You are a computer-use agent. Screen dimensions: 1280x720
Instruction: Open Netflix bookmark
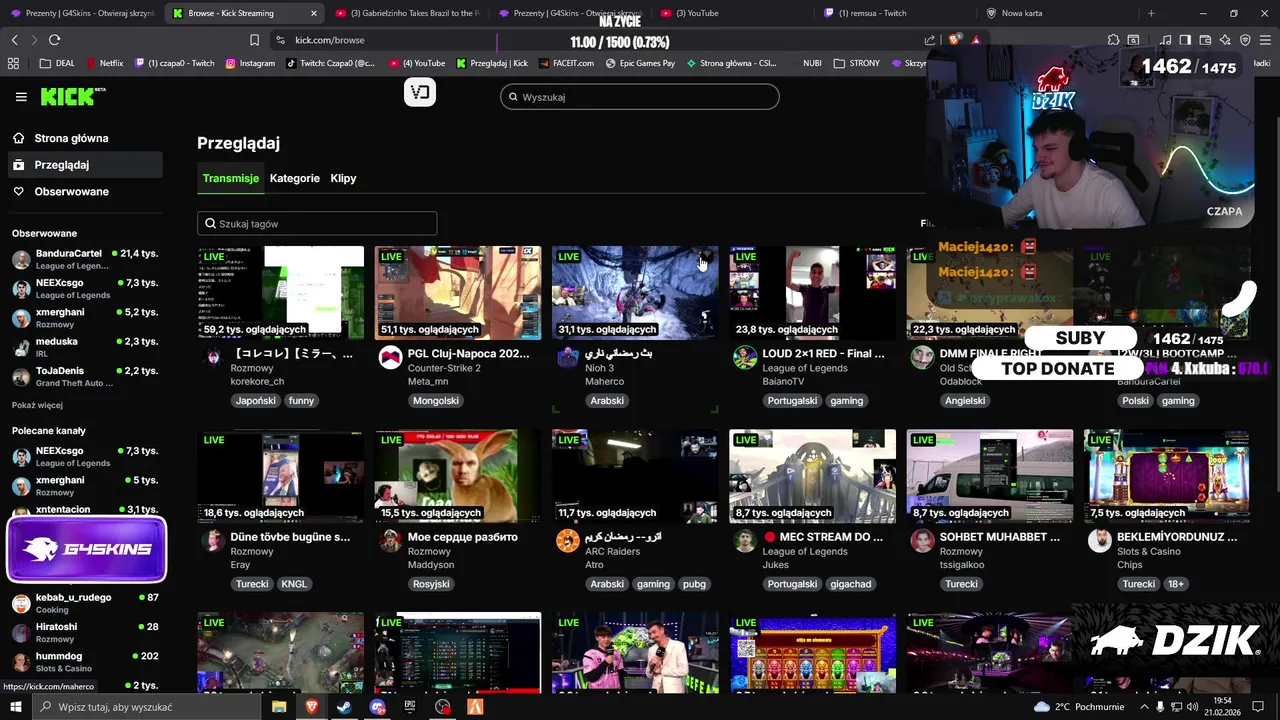point(104,63)
